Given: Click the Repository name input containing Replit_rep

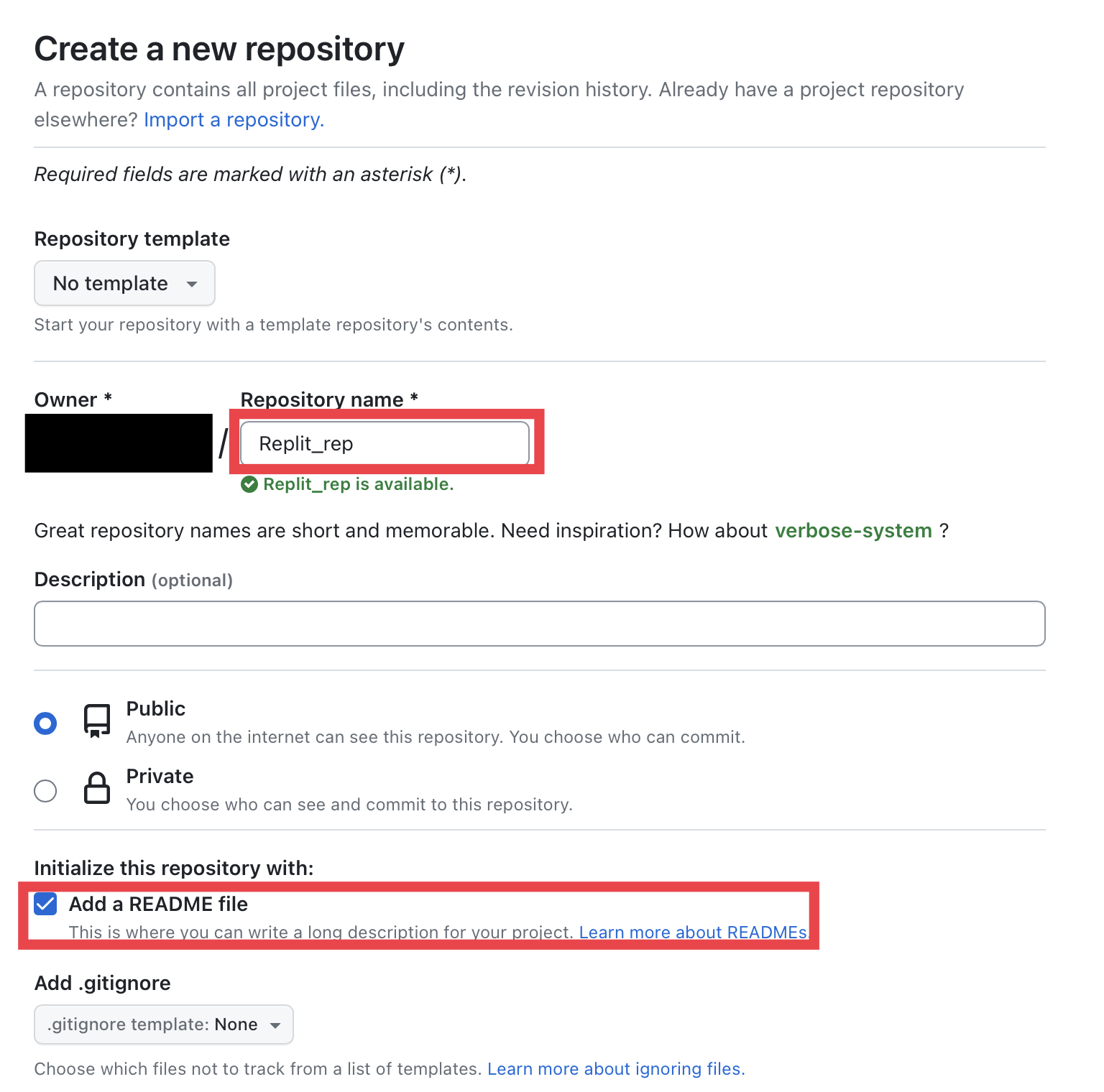Looking at the screenshot, I should pos(384,443).
